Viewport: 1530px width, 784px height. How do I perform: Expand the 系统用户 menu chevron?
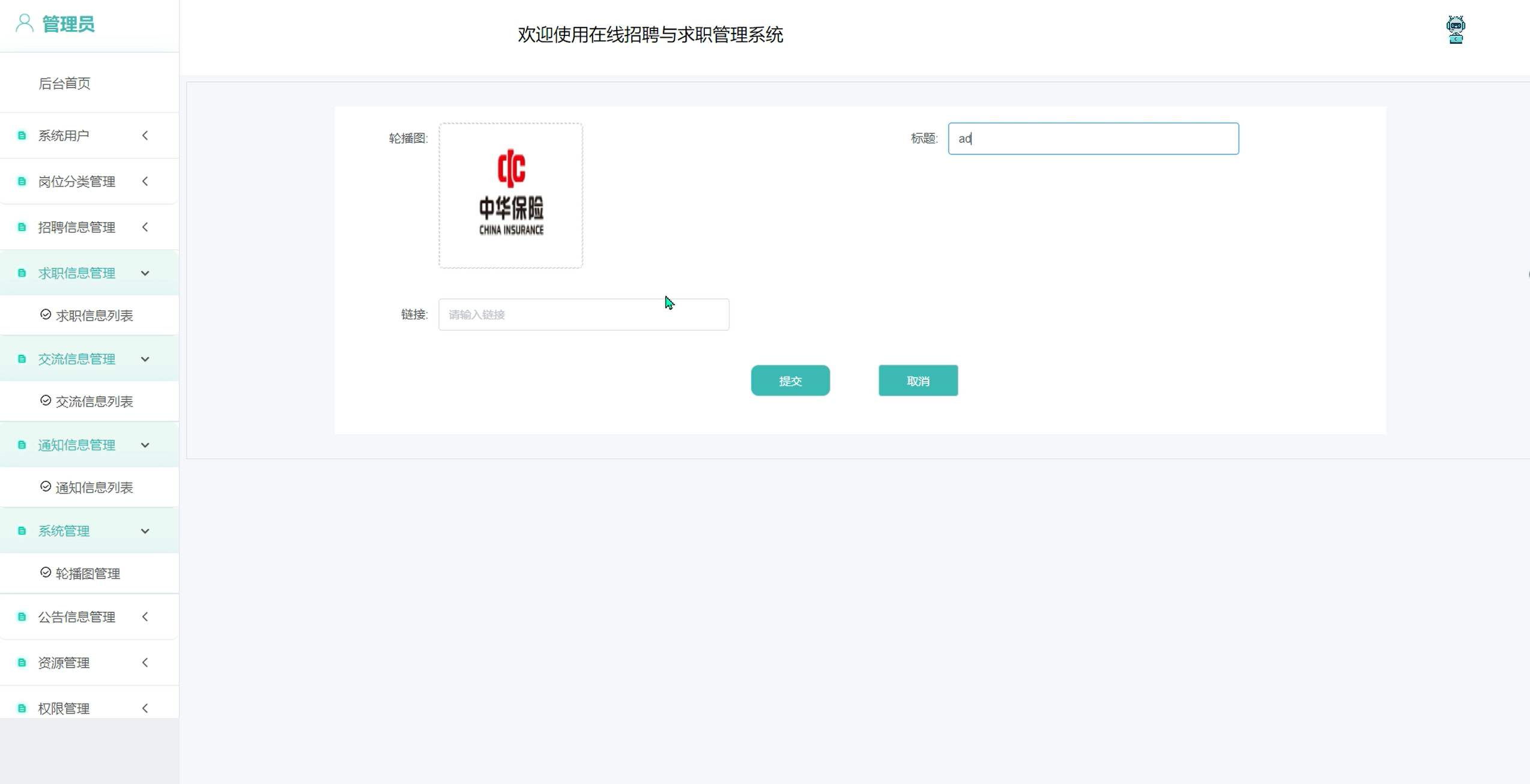click(x=145, y=136)
